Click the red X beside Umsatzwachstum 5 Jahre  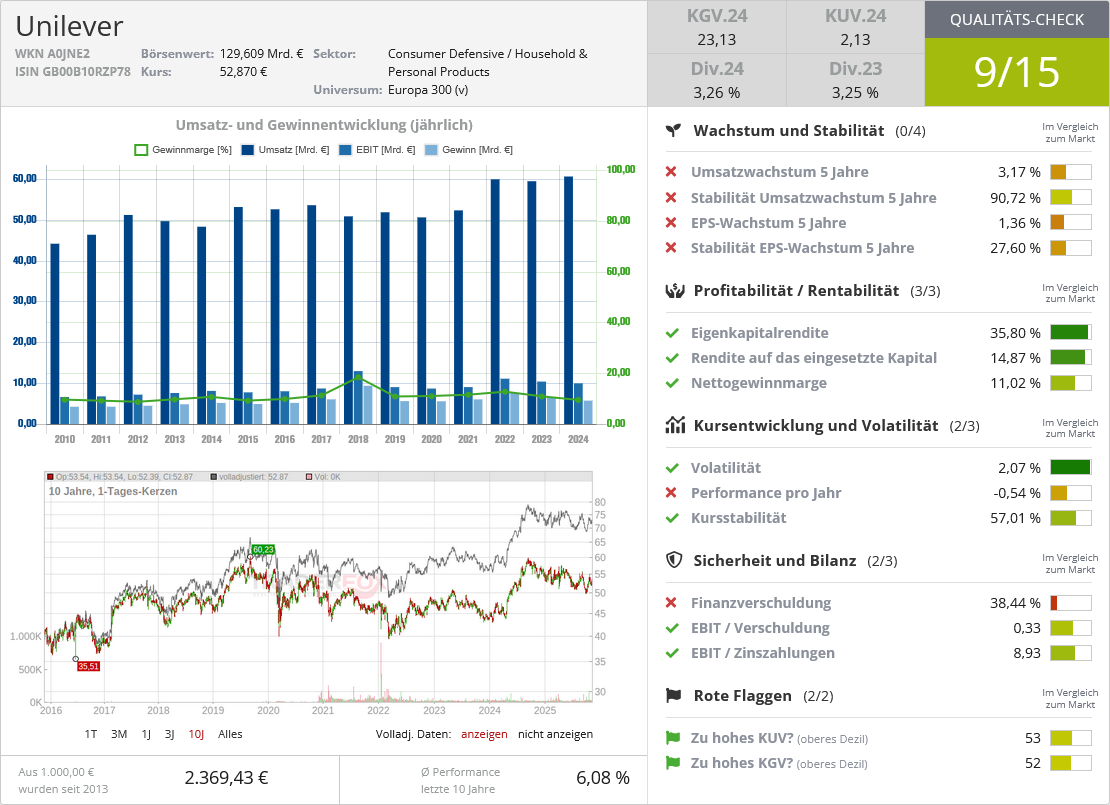(672, 172)
